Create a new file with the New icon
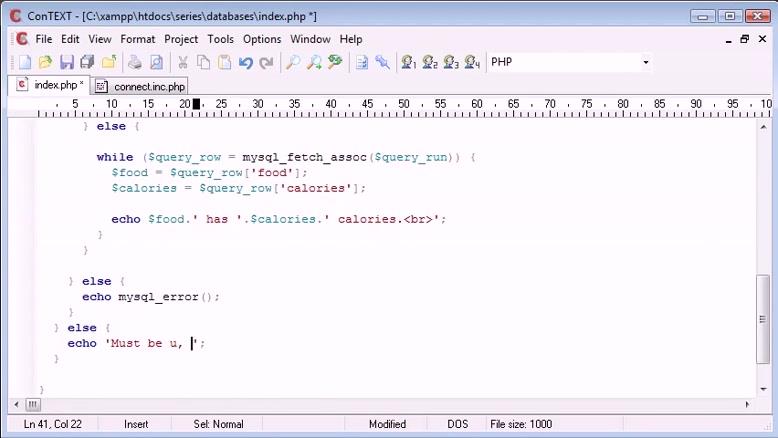778x438 pixels. pyautogui.click(x=25, y=62)
